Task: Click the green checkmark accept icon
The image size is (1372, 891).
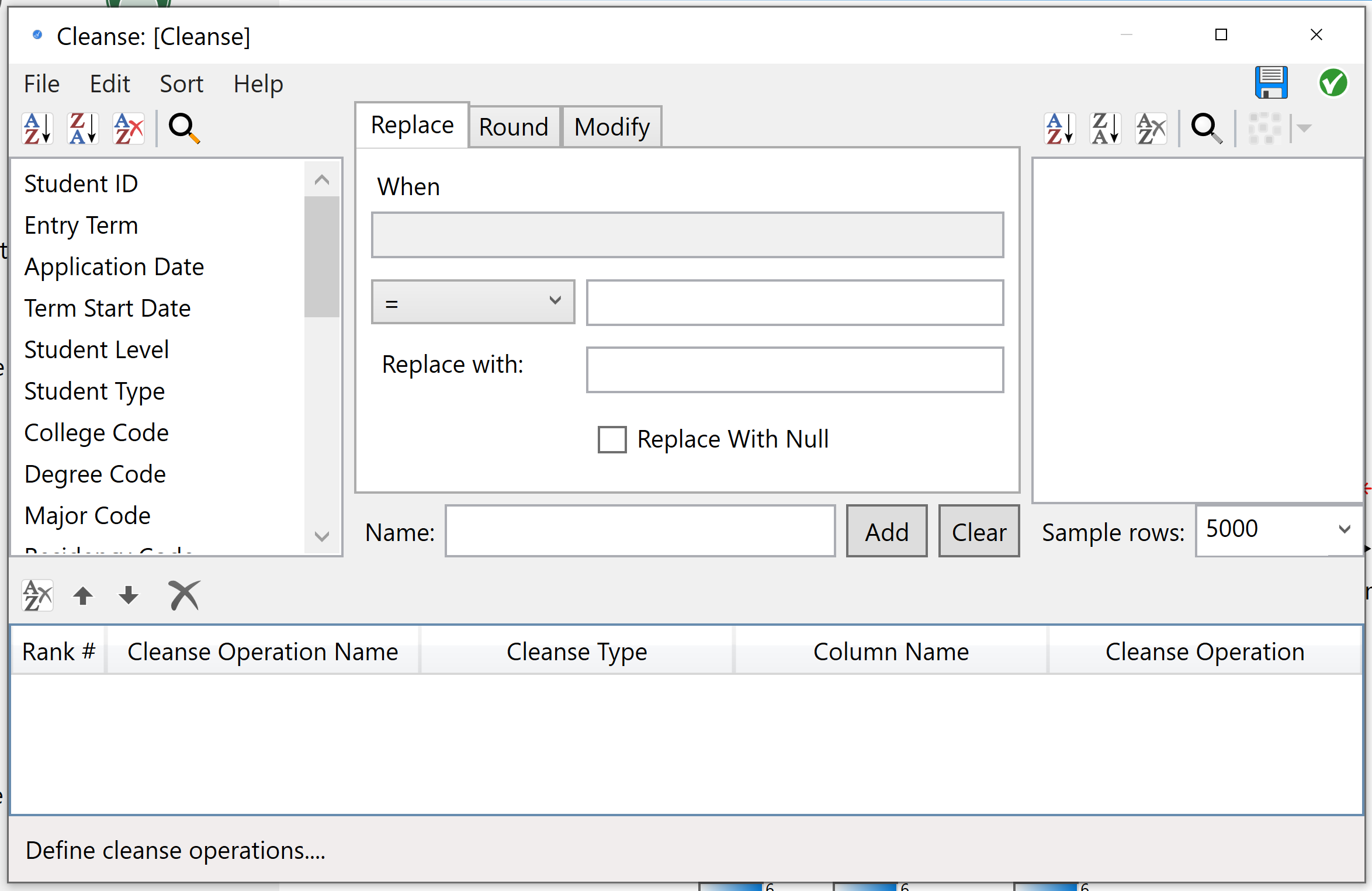Action: [x=1333, y=83]
